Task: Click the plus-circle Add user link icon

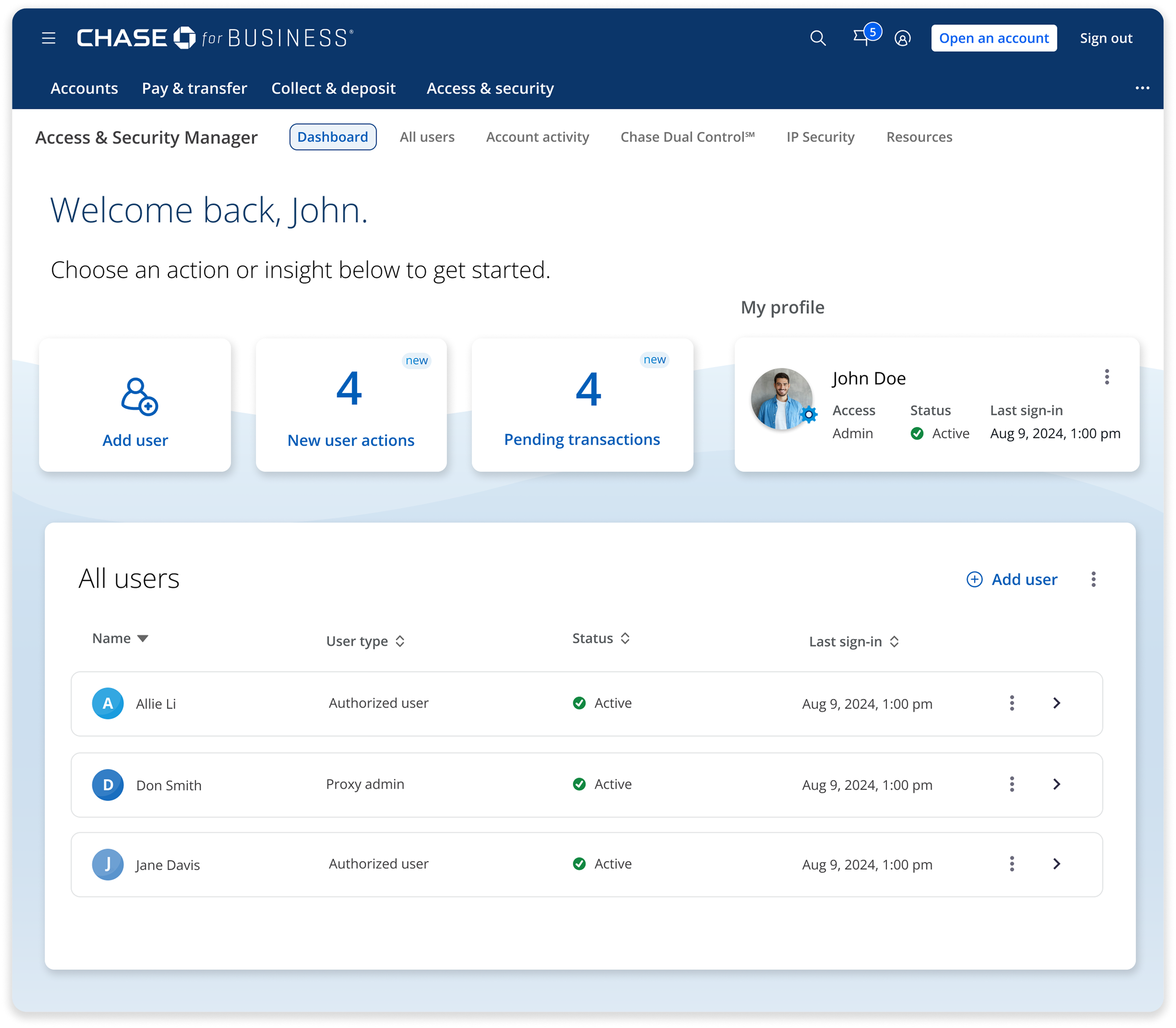Action: 974,579
